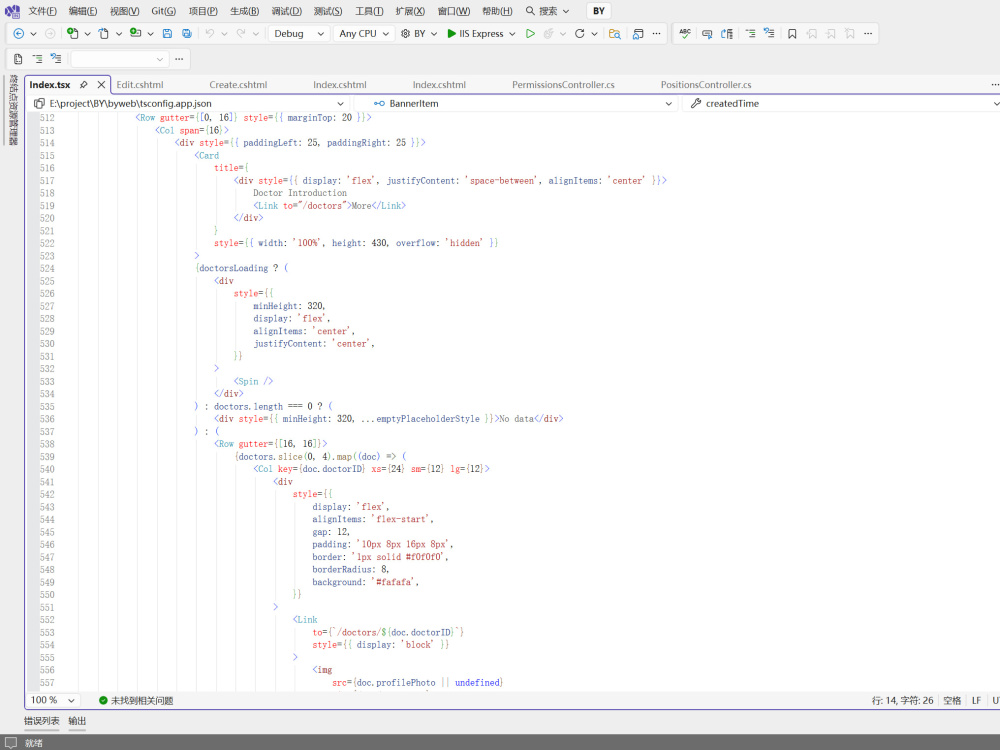Image resolution: width=1000 pixels, height=750 pixels.
Task: Click the undo arrow icon
Action: (x=209, y=34)
